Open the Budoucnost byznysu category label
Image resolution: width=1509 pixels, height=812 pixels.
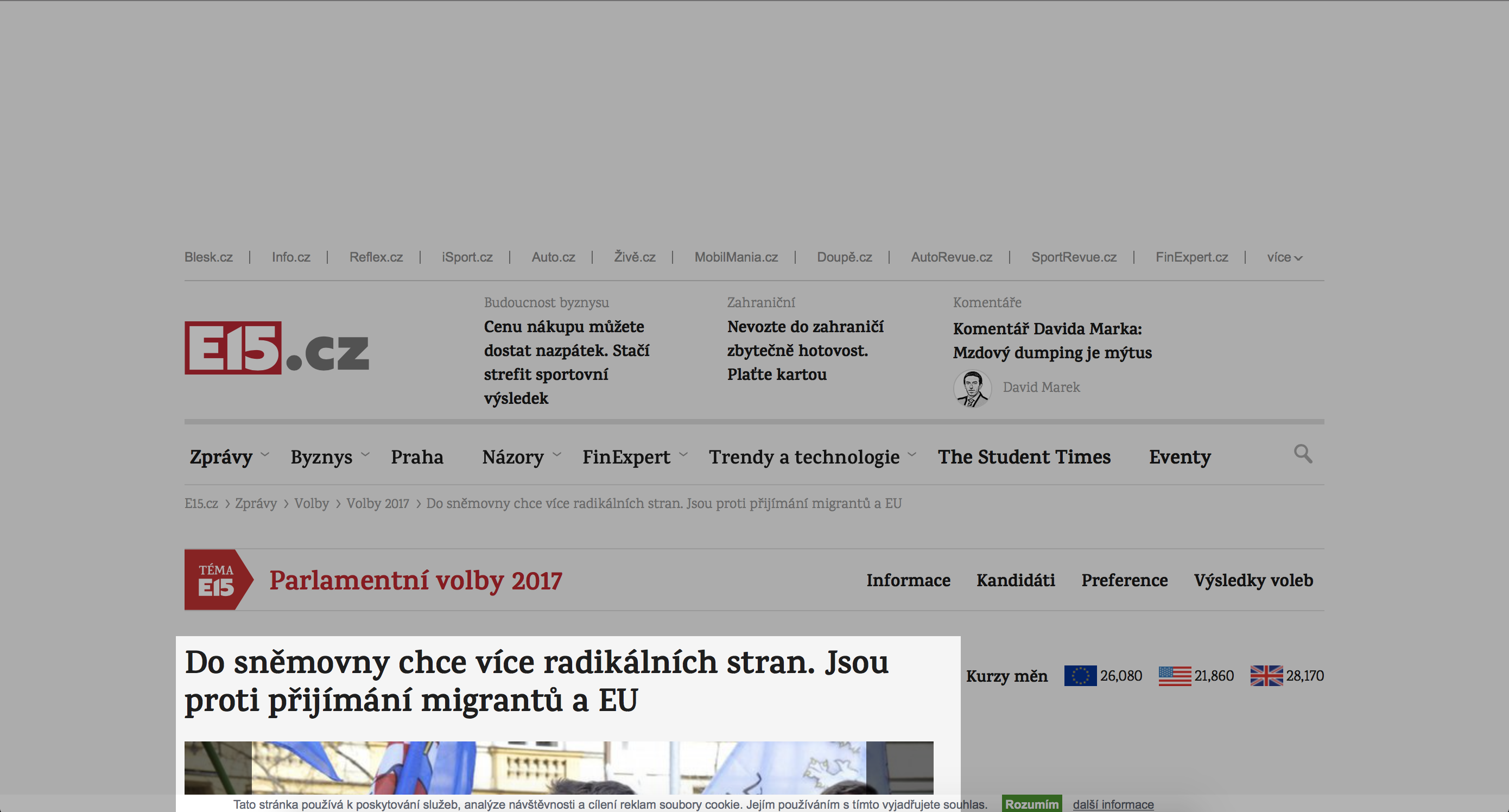(546, 302)
